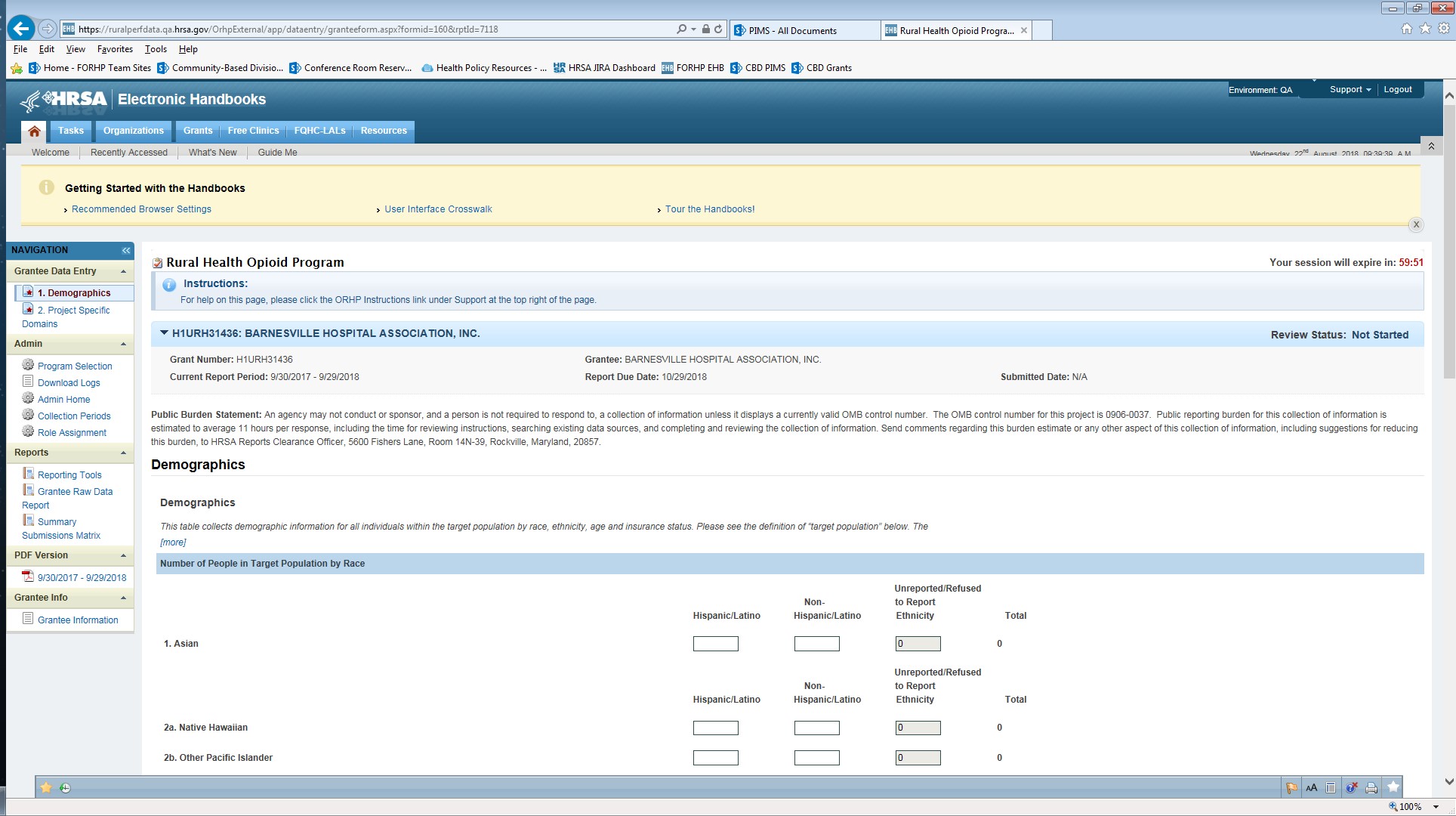Click the AA font size icon
1456x816 pixels.
[x=1312, y=787]
